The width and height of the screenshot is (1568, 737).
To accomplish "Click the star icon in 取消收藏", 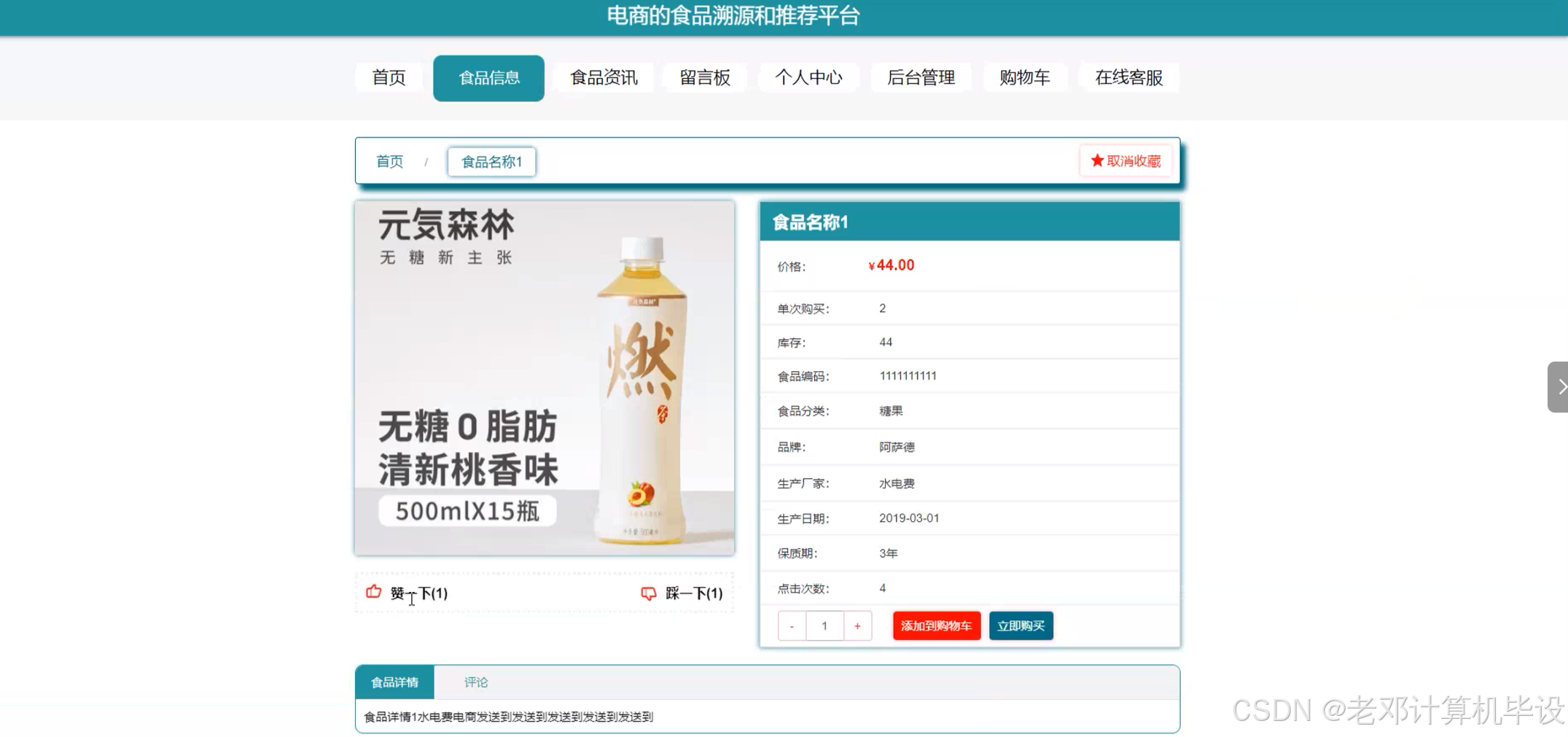I will point(1097,160).
